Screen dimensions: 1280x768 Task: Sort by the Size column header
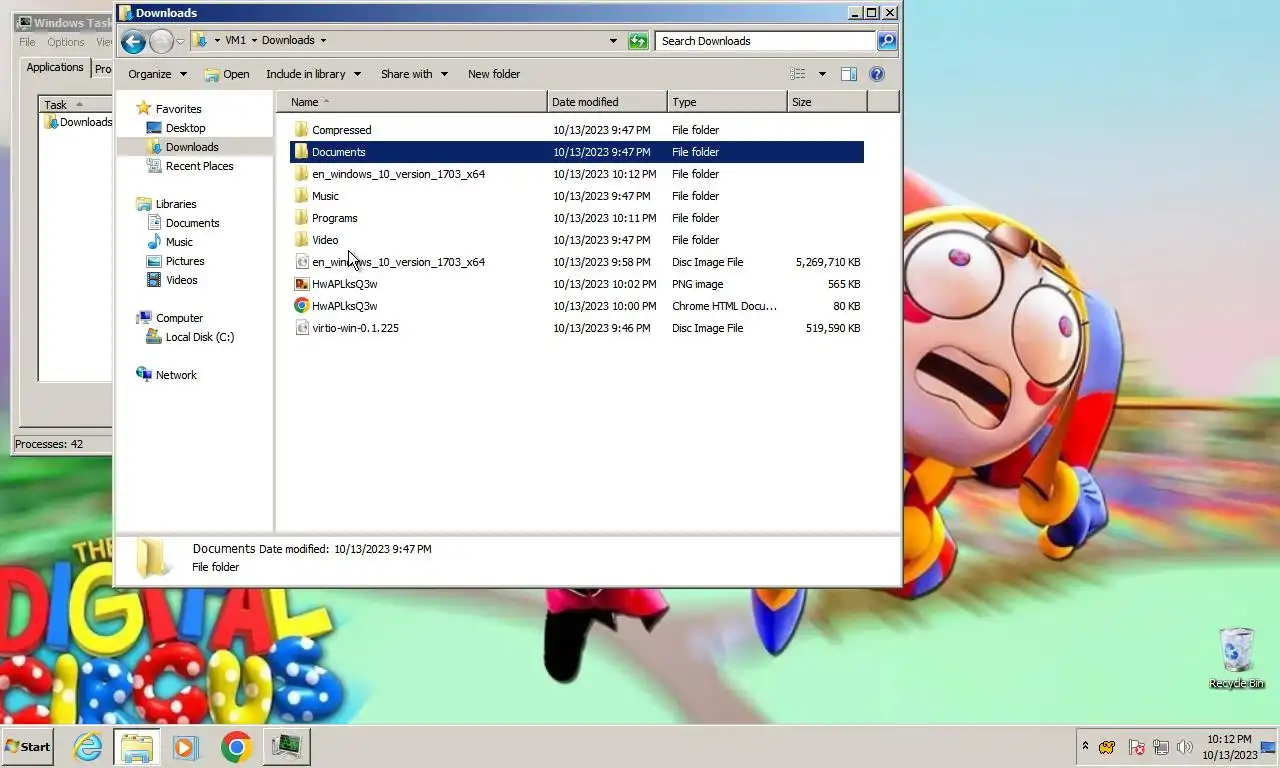[x=827, y=102]
